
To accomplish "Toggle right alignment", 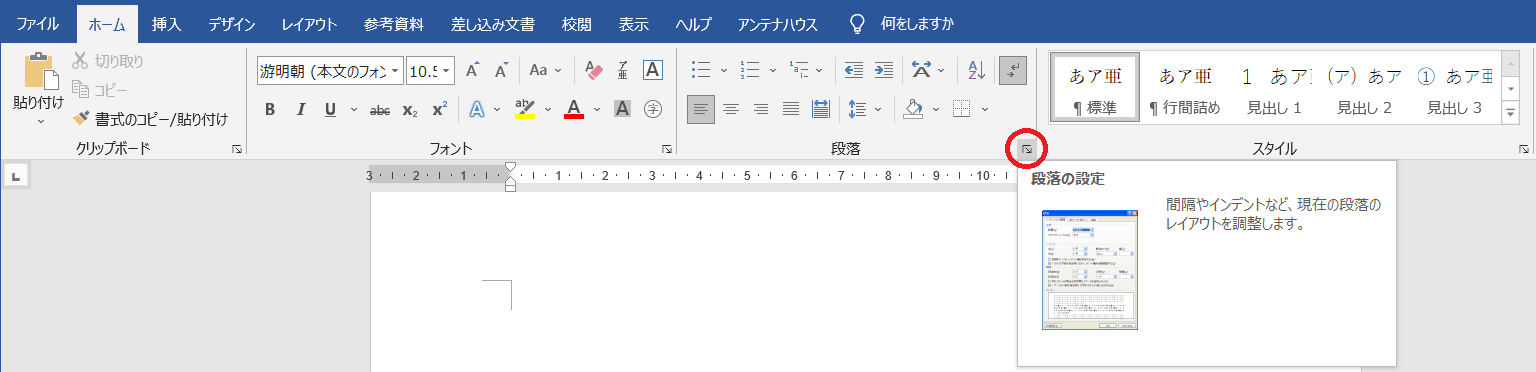I will [x=761, y=109].
